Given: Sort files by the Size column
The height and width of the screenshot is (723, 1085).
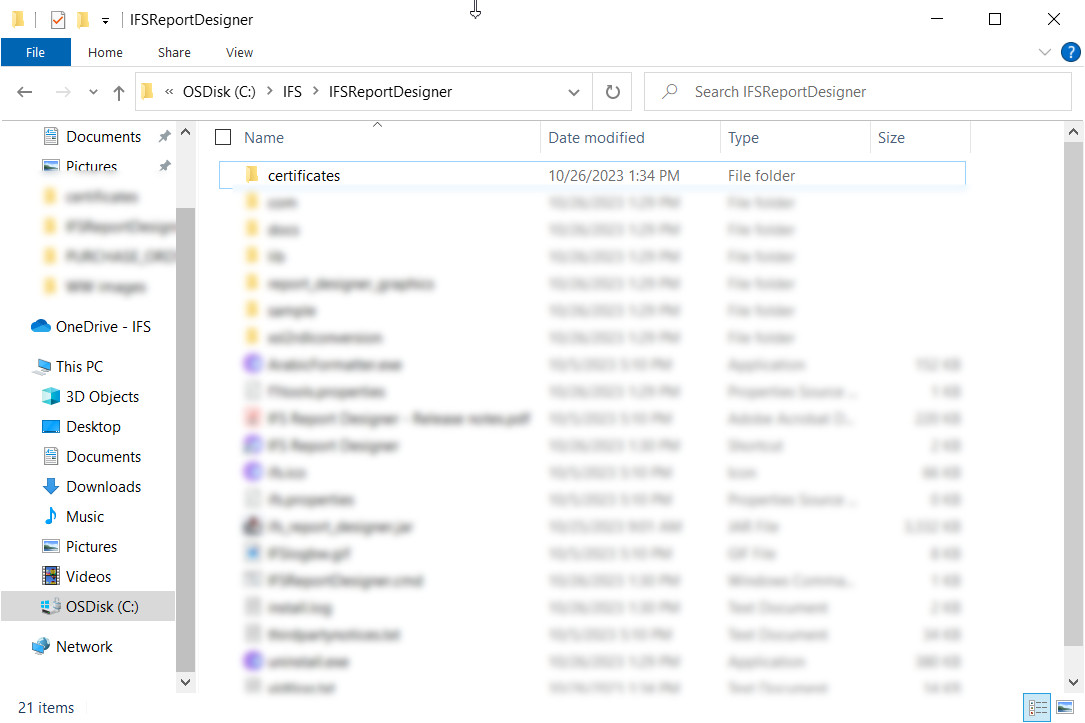Looking at the screenshot, I should click(x=891, y=138).
